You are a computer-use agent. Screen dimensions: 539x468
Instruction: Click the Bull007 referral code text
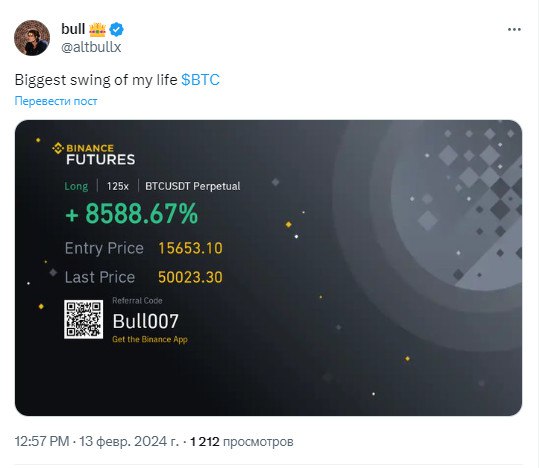(145, 321)
